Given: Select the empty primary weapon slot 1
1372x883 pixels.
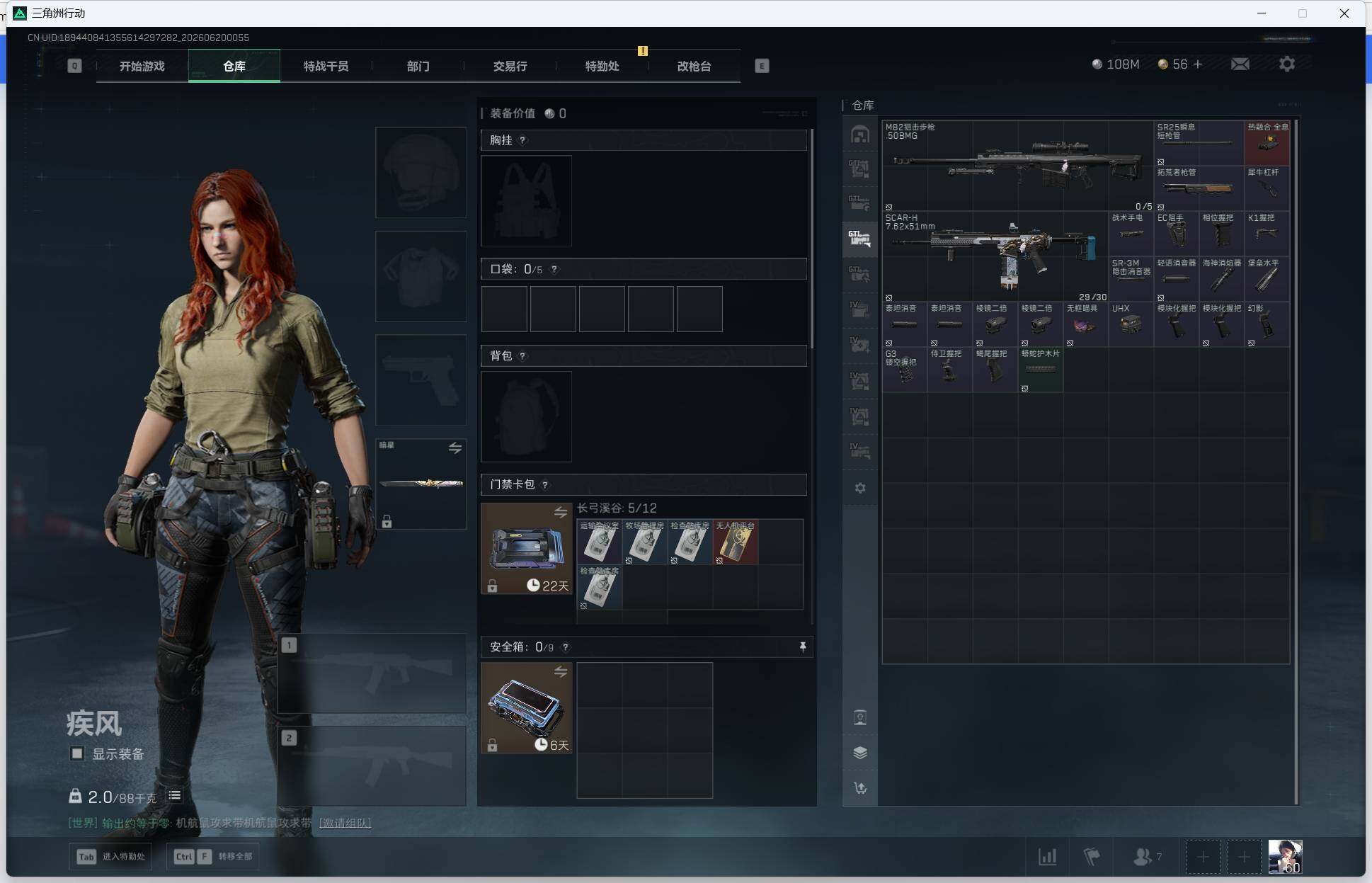Looking at the screenshot, I should coord(372,673).
